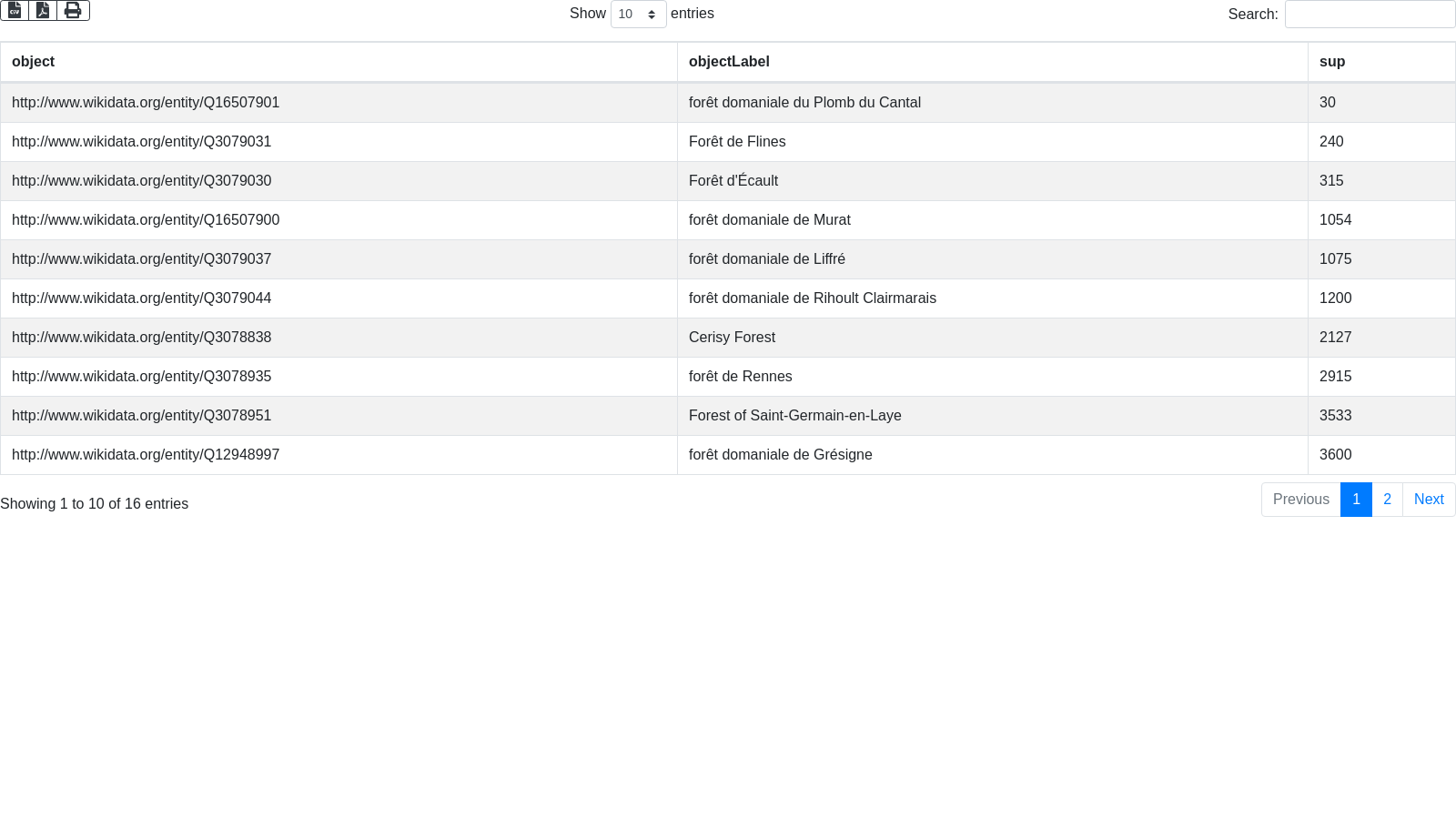The image size is (1456, 819).
Task: Focus the Search input field
Action: click(x=1369, y=15)
